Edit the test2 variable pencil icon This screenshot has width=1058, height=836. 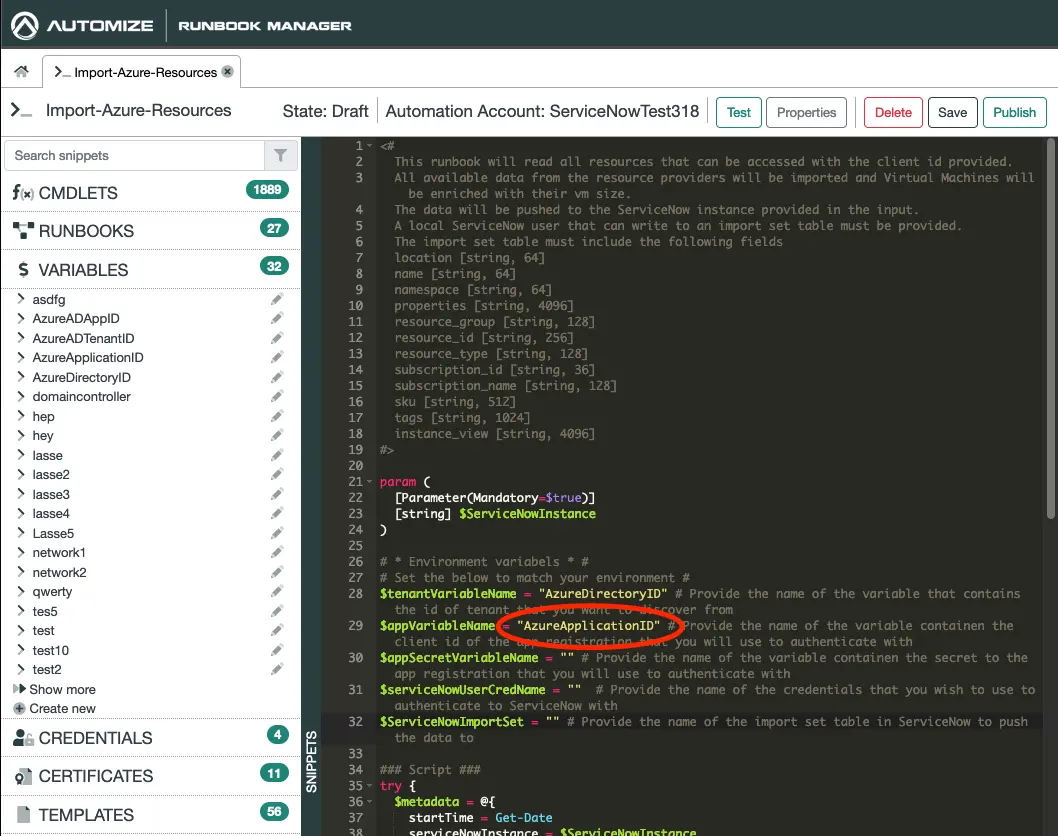pyautogui.click(x=277, y=669)
